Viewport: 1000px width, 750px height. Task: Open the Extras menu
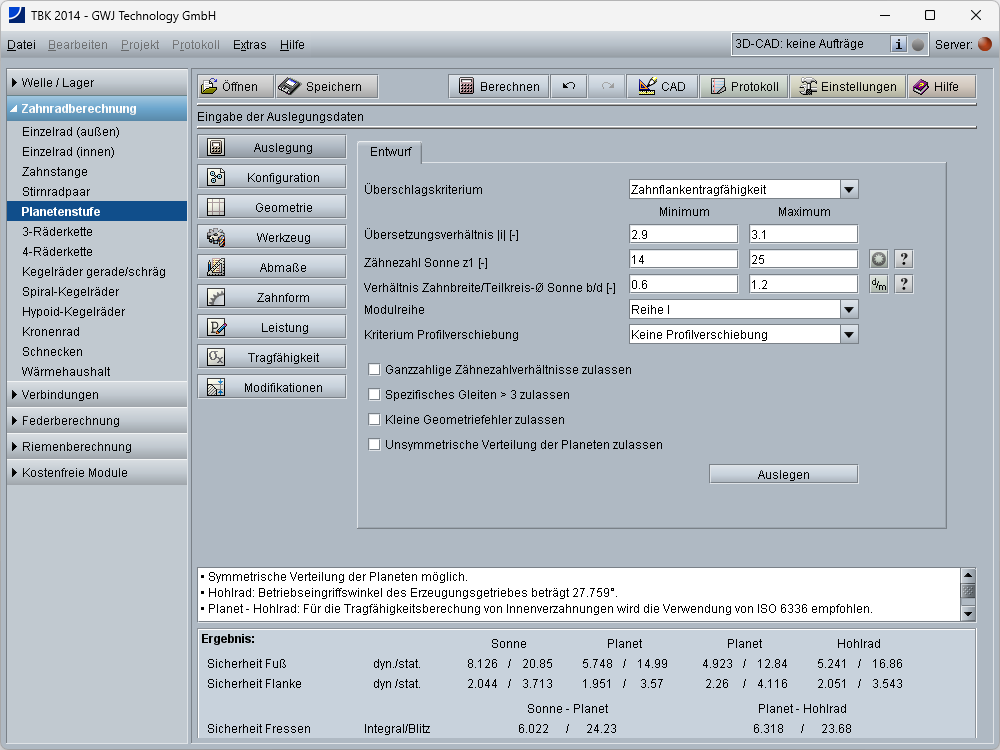coord(249,45)
